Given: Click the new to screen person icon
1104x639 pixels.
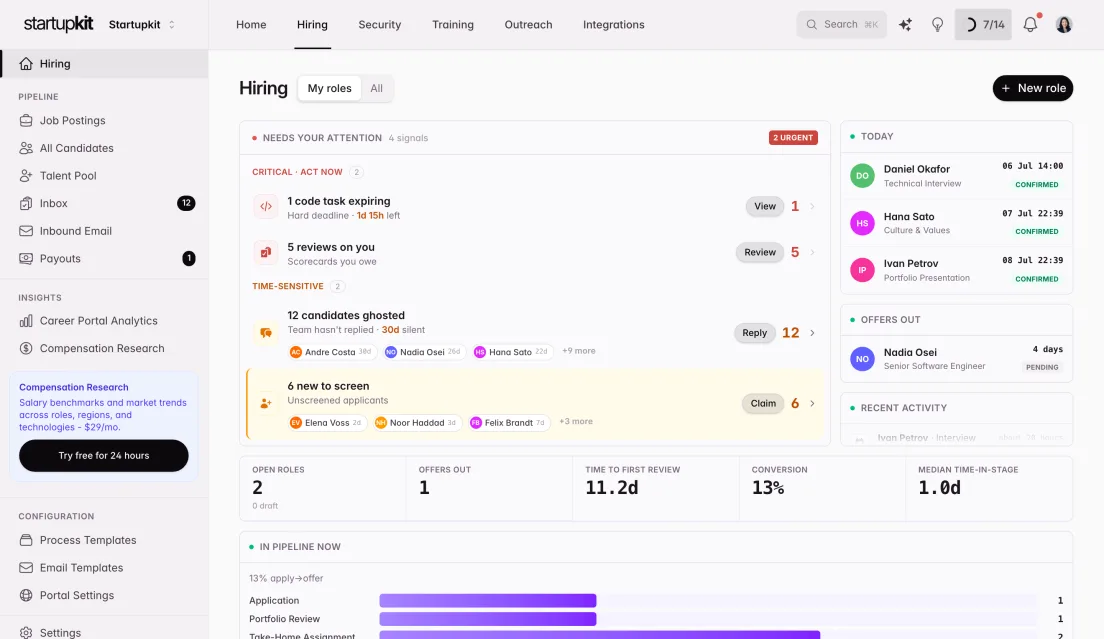Looking at the screenshot, I should (265, 403).
